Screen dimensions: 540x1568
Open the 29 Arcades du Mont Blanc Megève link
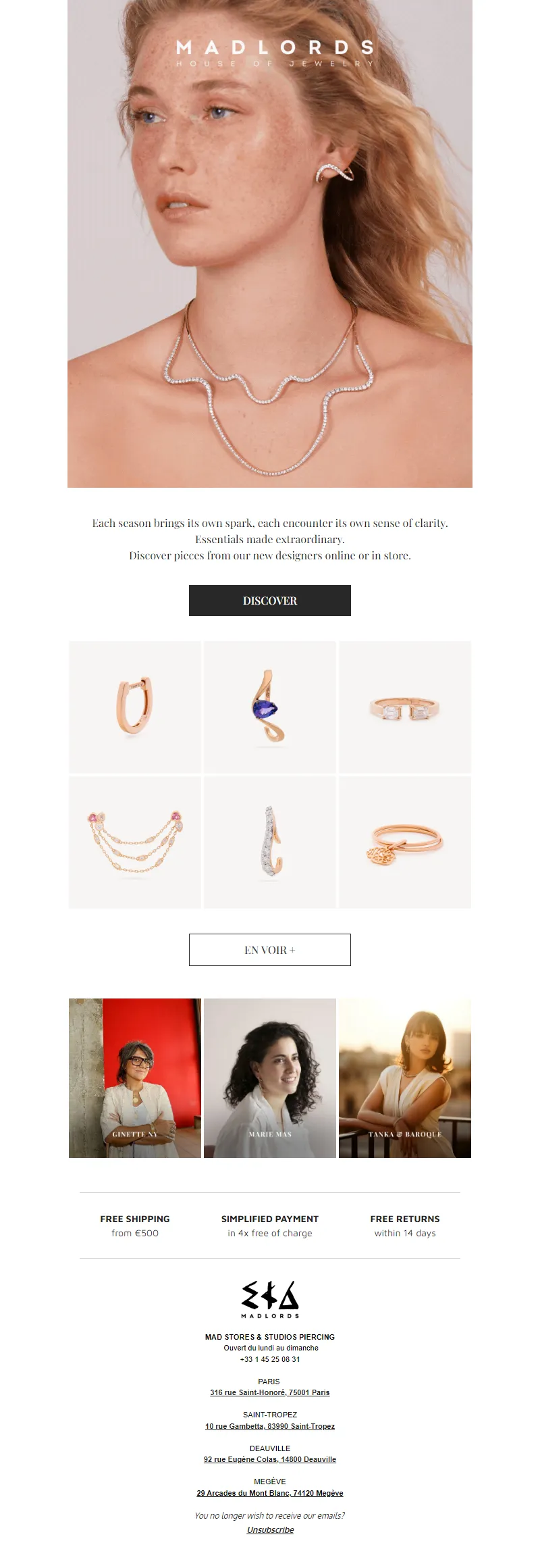pos(270,1493)
